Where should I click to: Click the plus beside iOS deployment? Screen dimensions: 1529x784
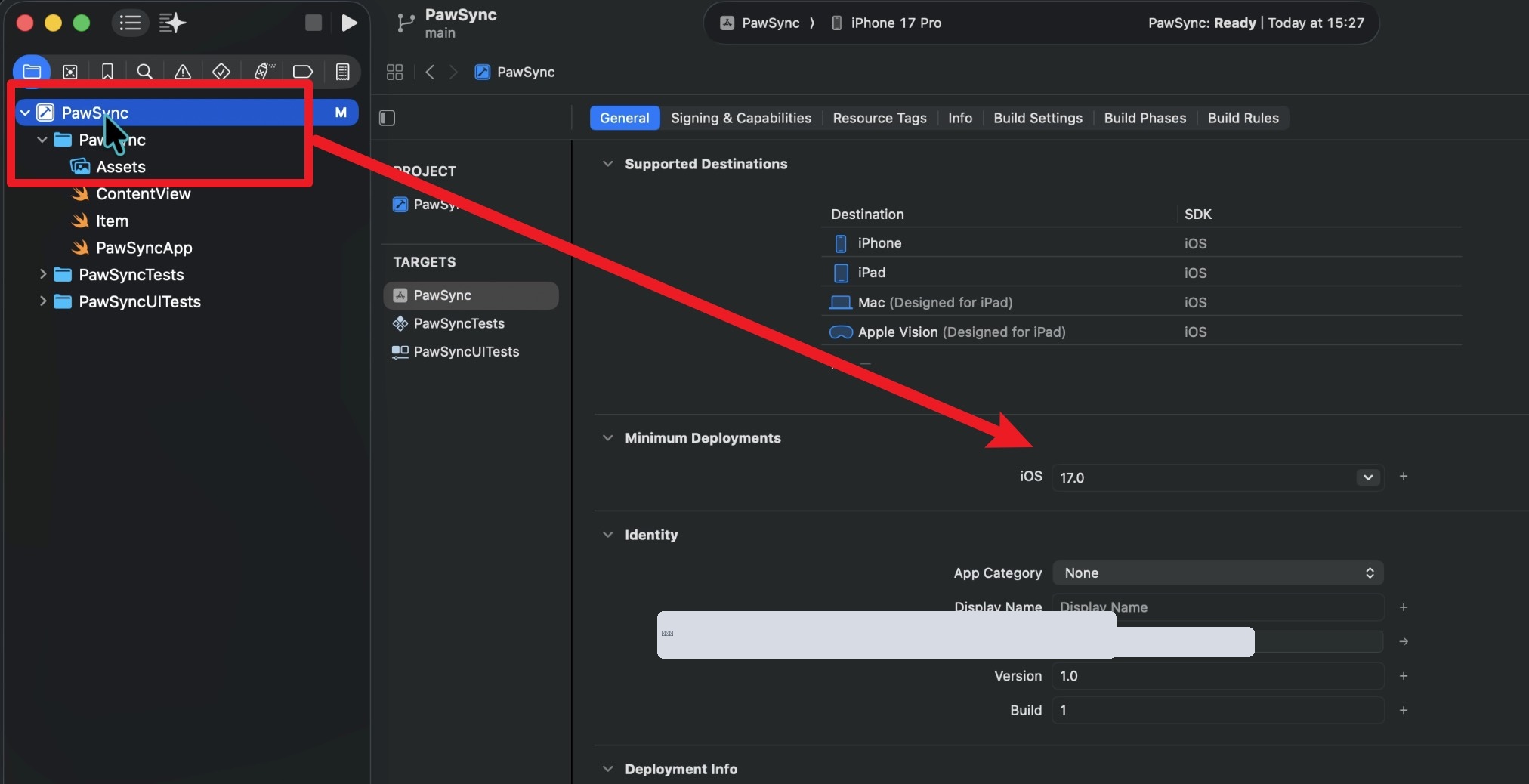[1403, 477]
